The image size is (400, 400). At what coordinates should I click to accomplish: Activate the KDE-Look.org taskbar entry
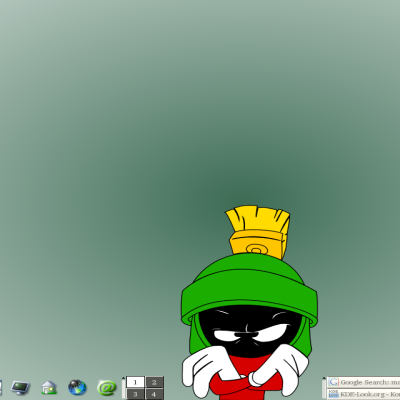[363, 394]
